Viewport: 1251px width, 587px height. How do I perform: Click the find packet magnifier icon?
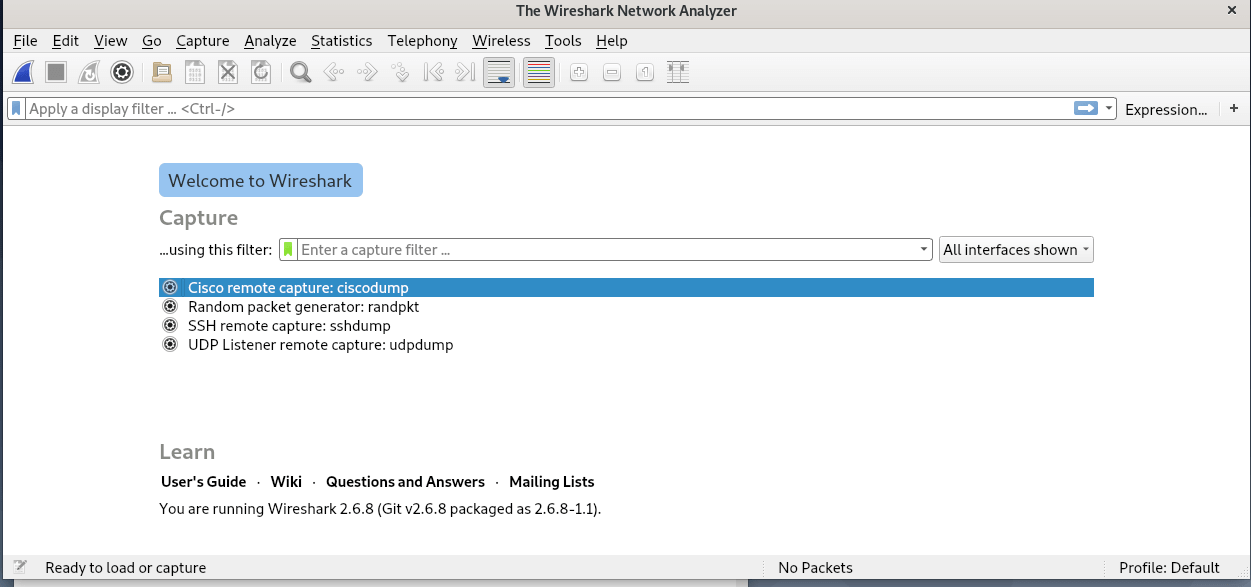click(299, 72)
